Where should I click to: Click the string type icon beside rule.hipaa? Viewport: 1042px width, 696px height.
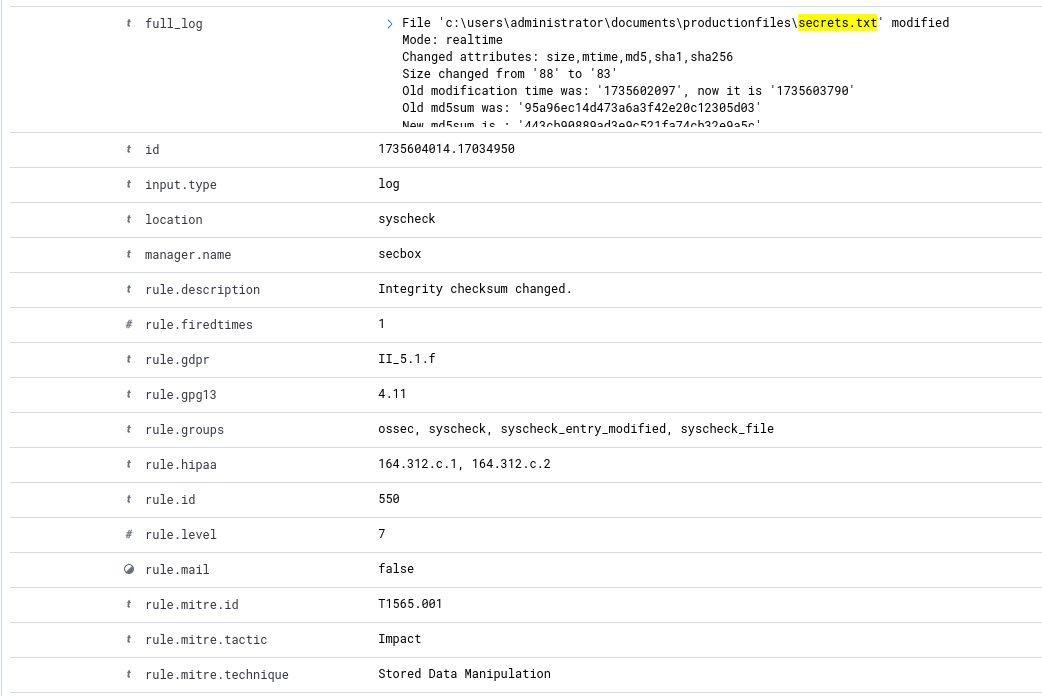coord(128,464)
